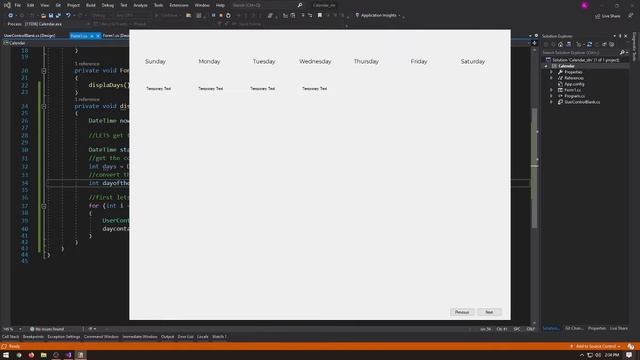This screenshot has width=640, height=360.
Task: Open the notification center icon
Action: (629, 355)
